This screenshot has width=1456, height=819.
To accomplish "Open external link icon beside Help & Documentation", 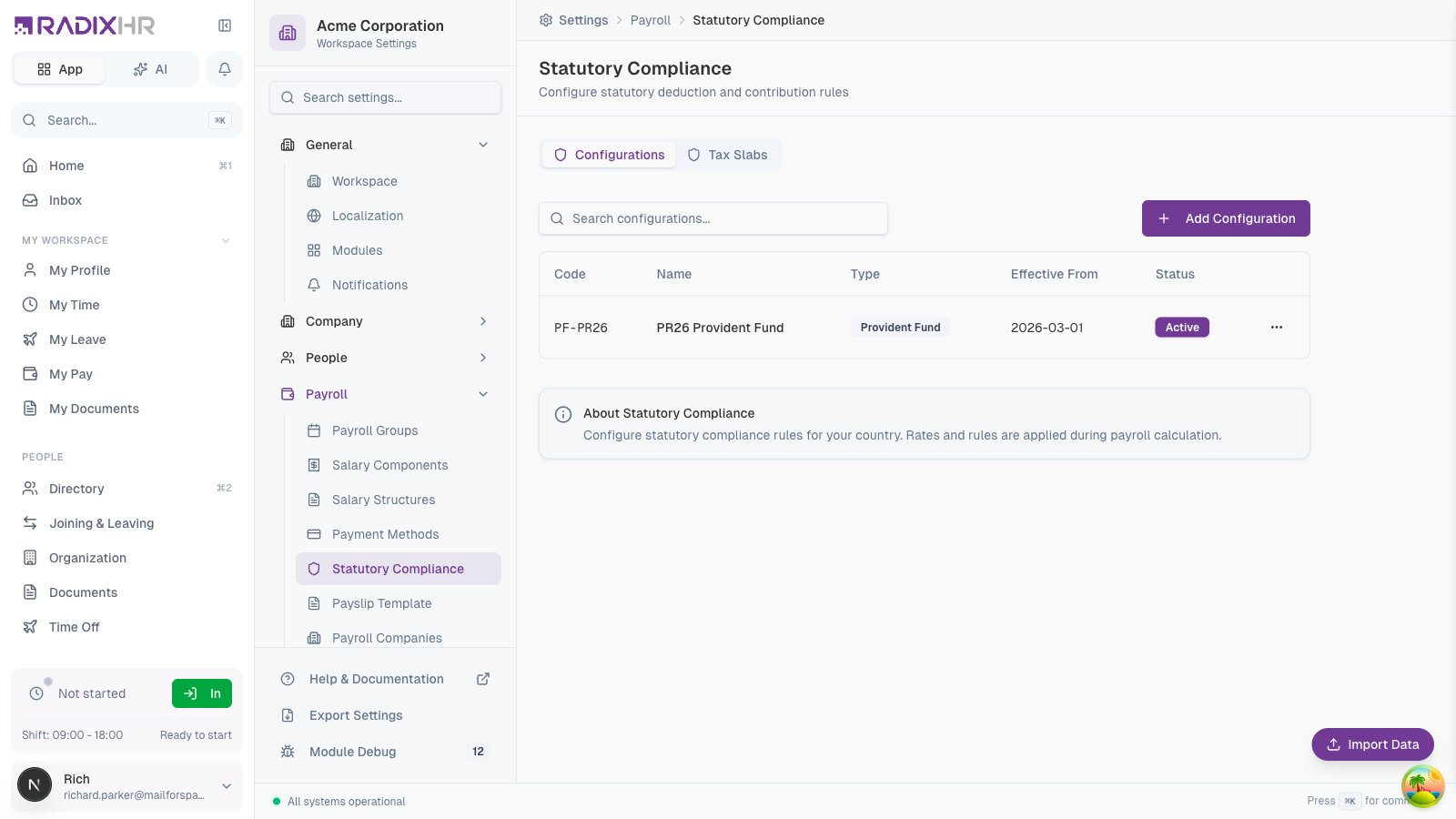I will (x=483, y=679).
